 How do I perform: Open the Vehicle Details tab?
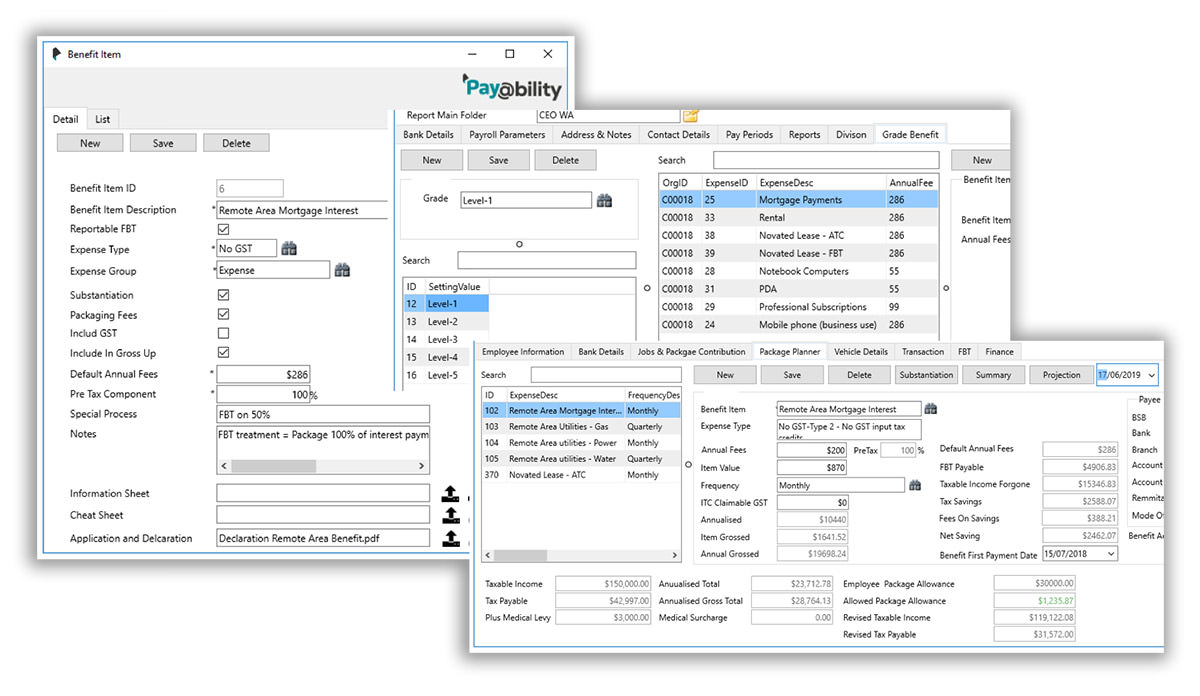coord(860,352)
